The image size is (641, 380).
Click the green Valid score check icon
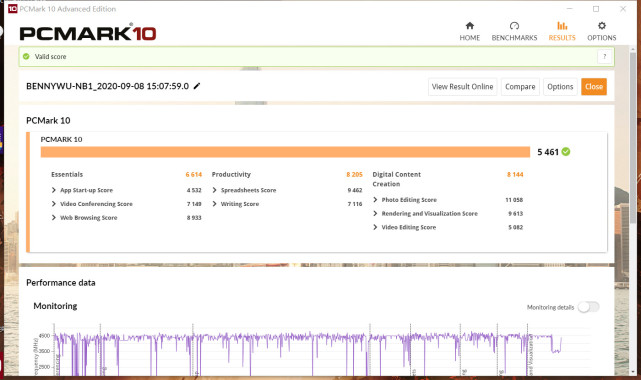(x=27, y=56)
